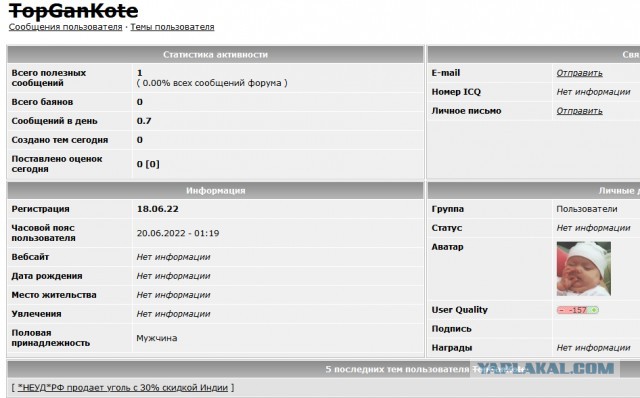Screen dimensions: 640x398
Task: Click 'Нет информации' next to Статус
Action: (593, 228)
